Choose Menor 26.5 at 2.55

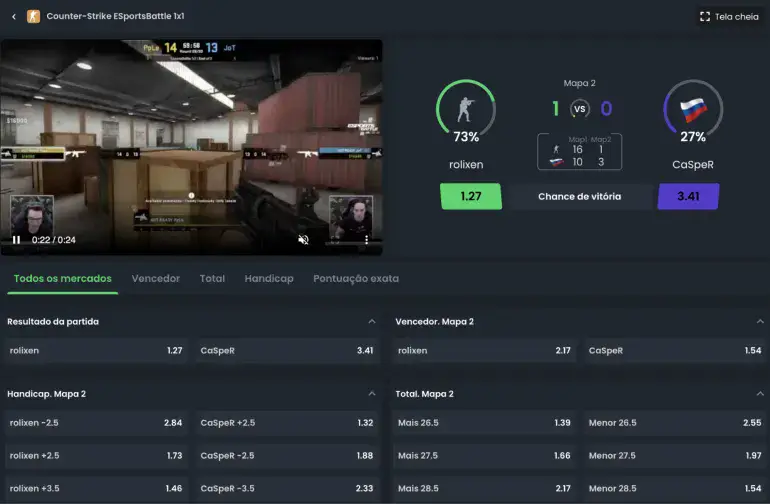(x=675, y=423)
